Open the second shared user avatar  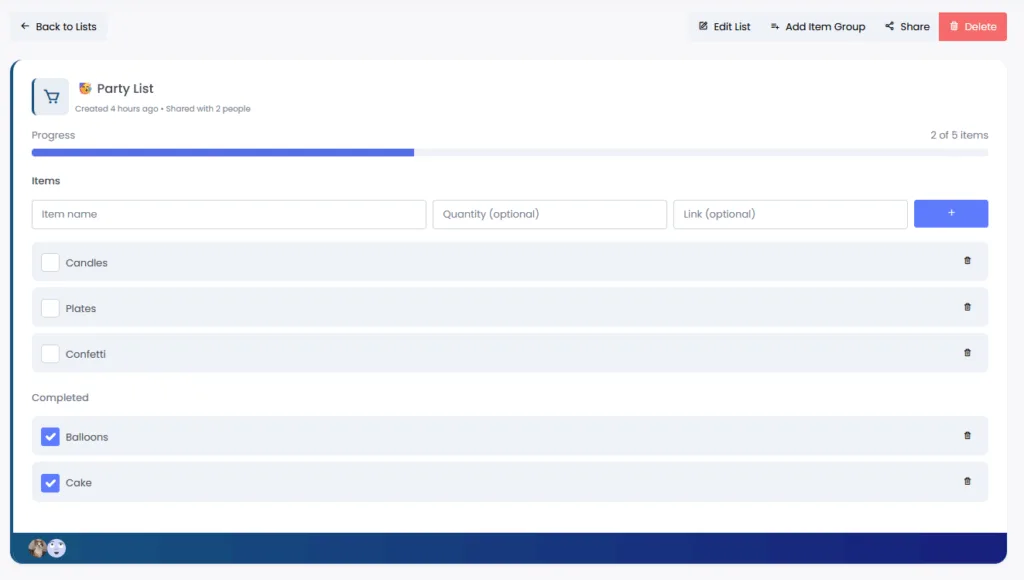(57, 548)
